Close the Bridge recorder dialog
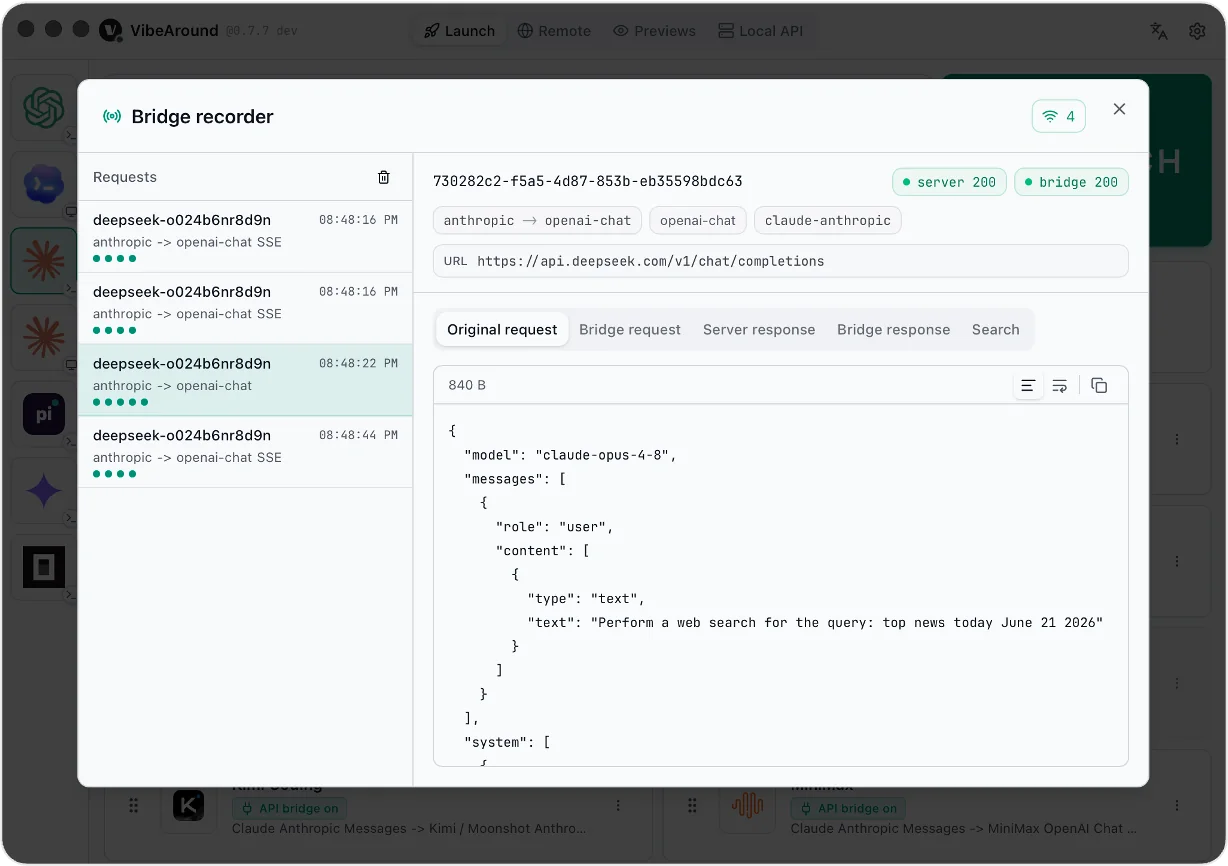1228x866 pixels. click(x=1119, y=109)
